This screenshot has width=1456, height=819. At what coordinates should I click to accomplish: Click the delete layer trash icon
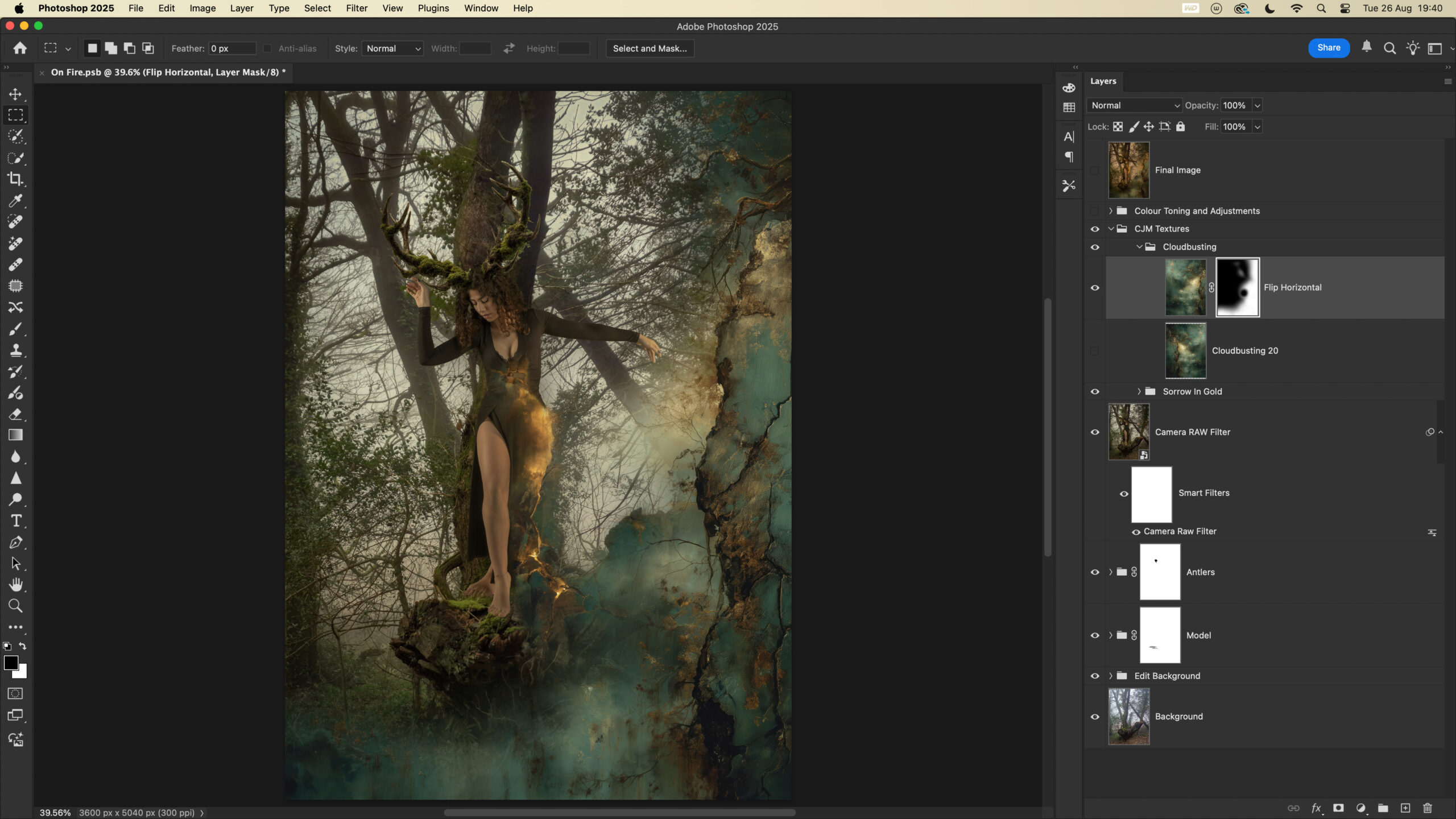point(1427,808)
